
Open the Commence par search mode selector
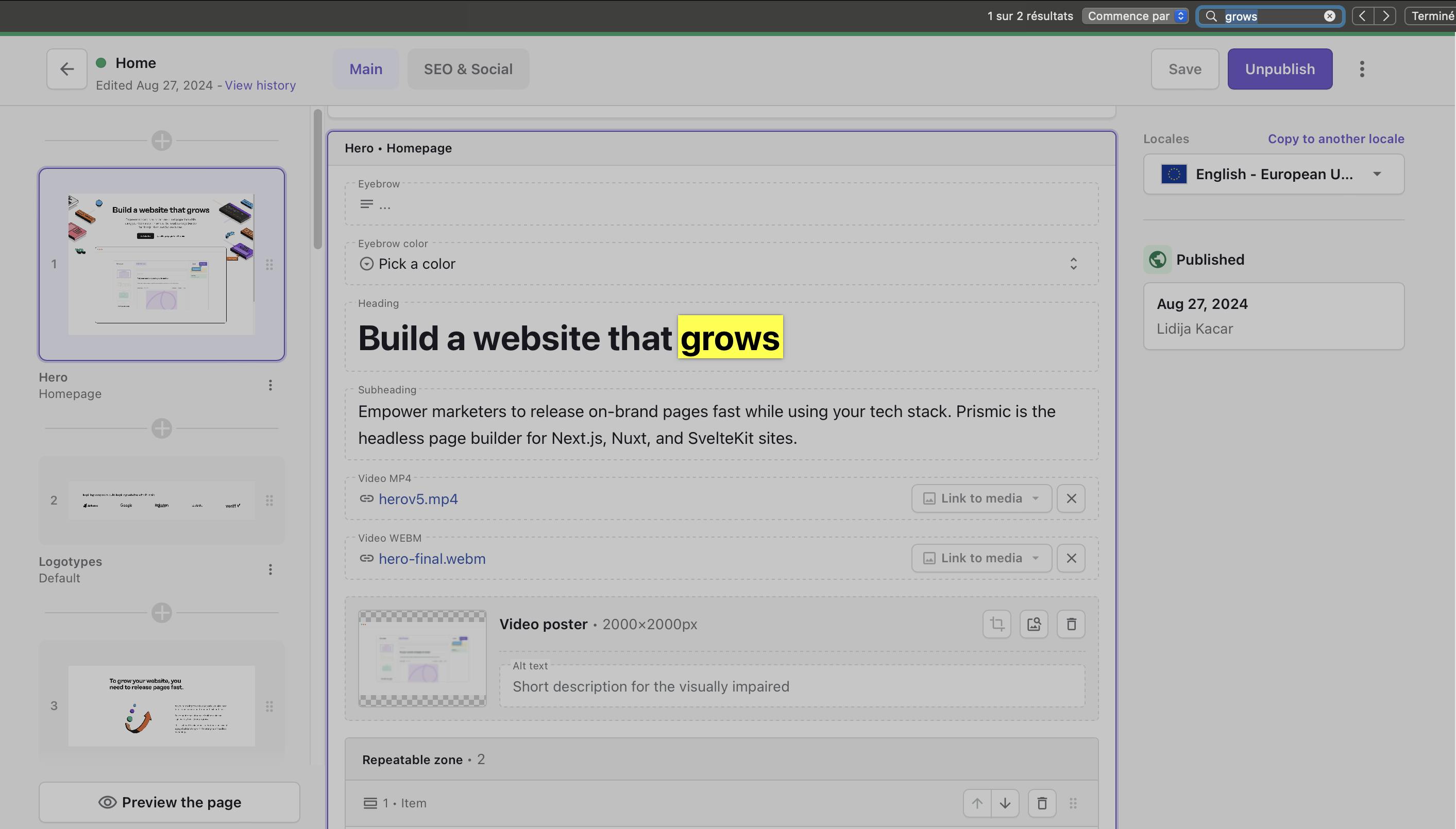[x=1135, y=16]
